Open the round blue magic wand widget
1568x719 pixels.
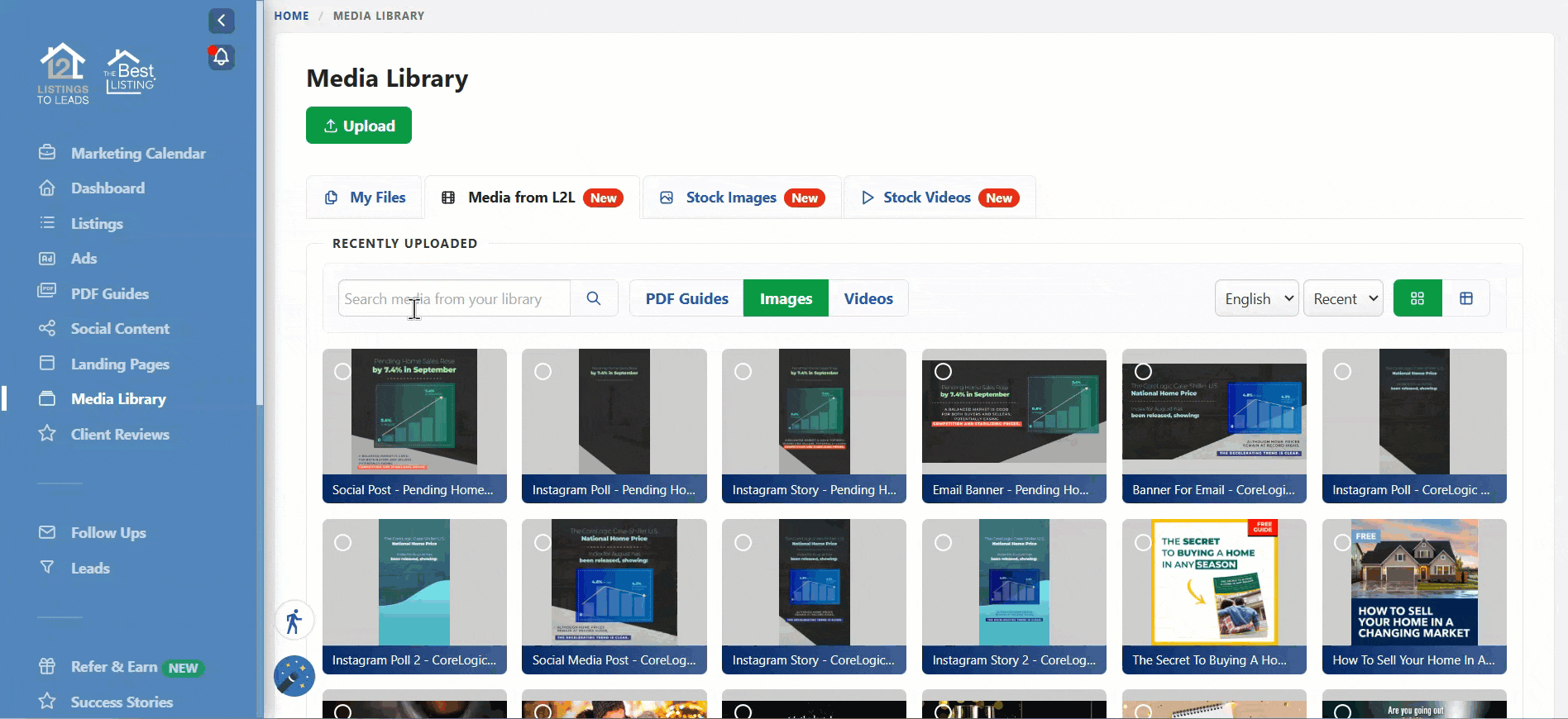point(294,676)
